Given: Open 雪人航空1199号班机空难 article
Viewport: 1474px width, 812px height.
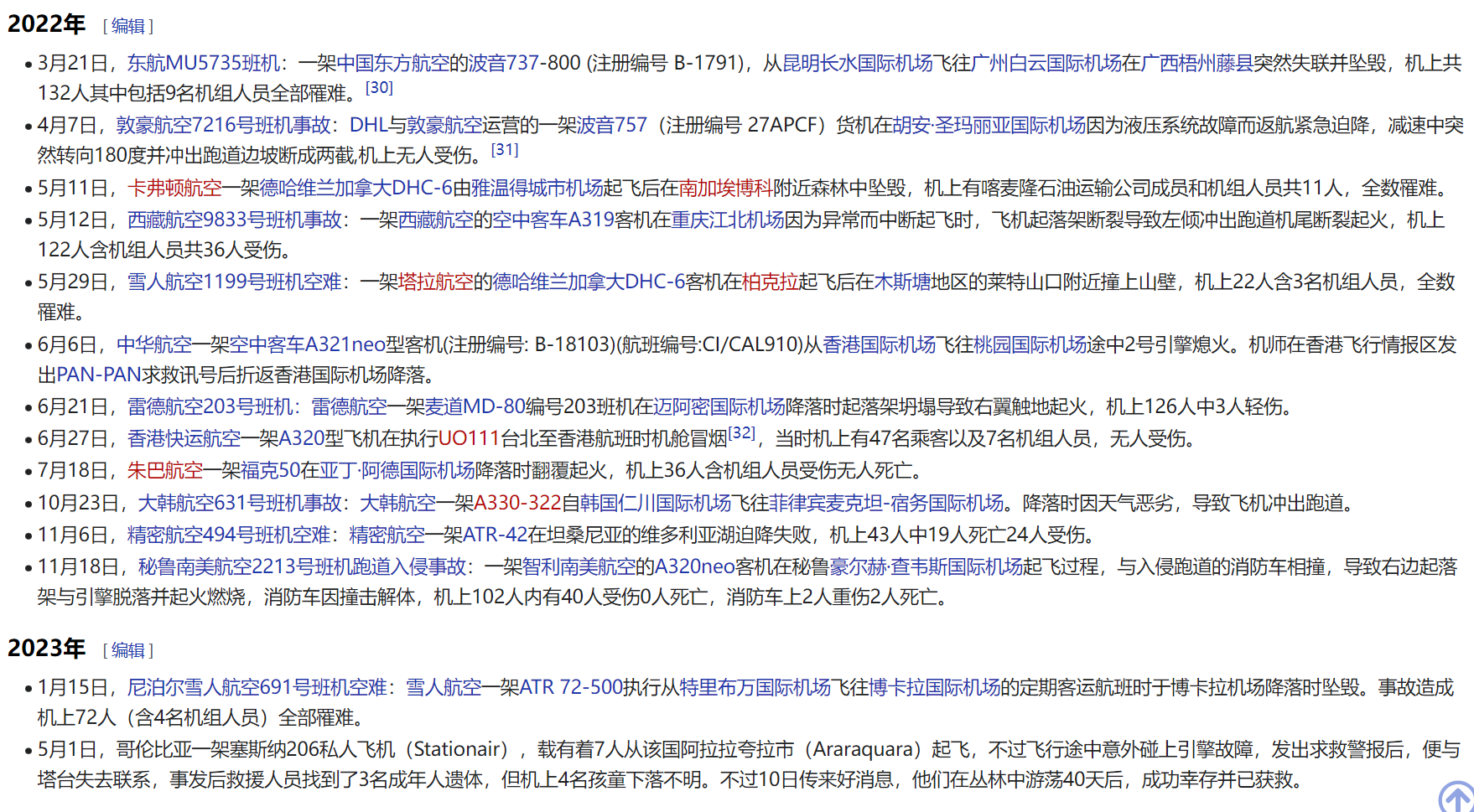Looking at the screenshot, I should point(235,282).
